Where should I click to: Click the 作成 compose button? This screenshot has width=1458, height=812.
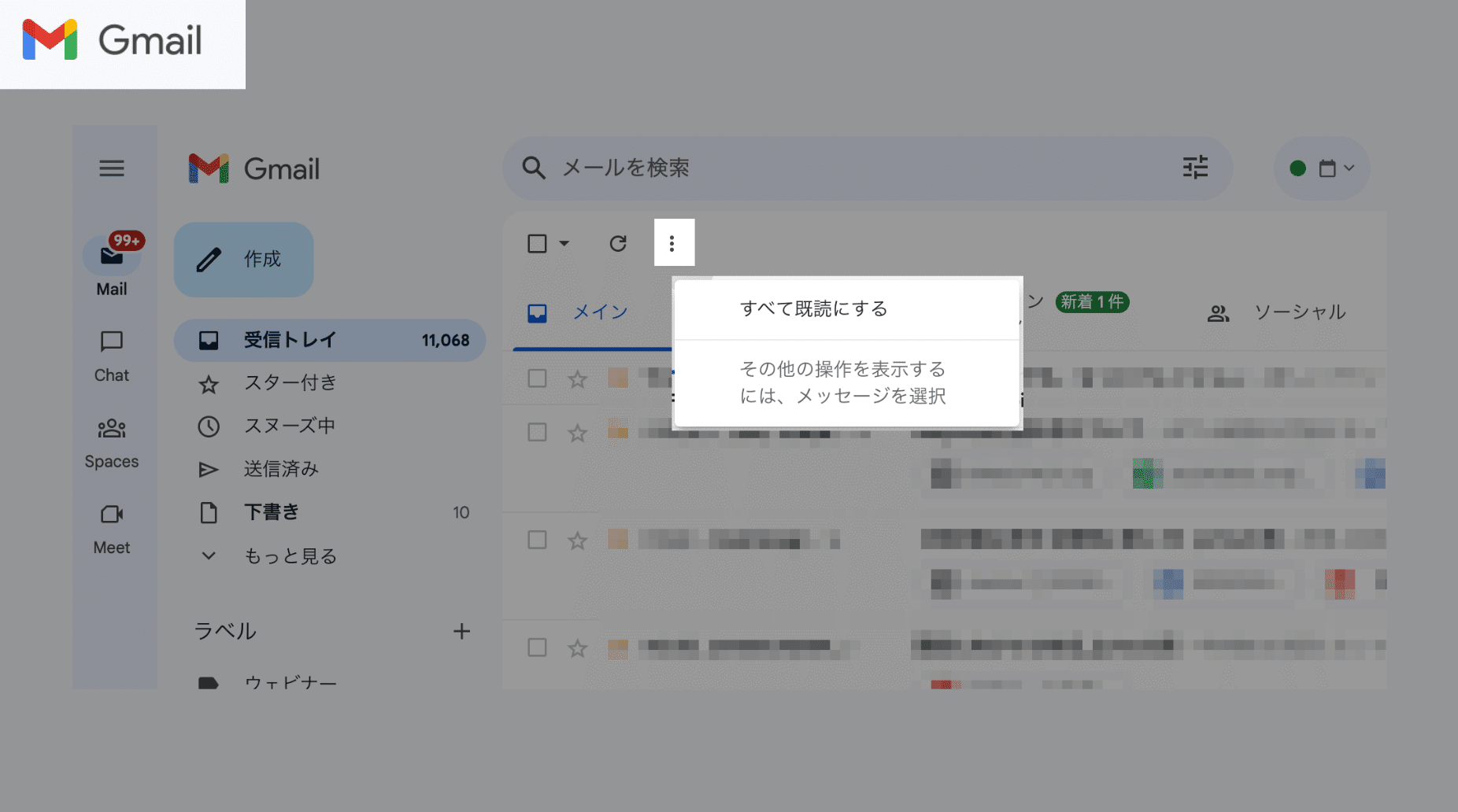(243, 259)
